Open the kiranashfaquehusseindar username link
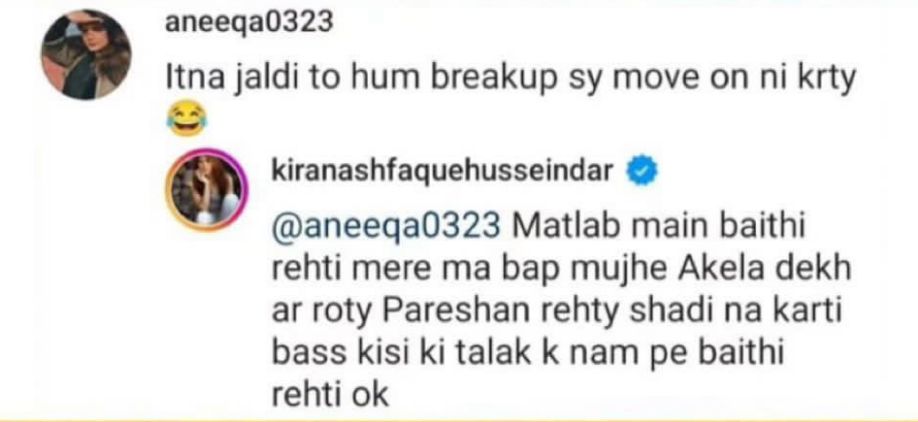 point(442,171)
